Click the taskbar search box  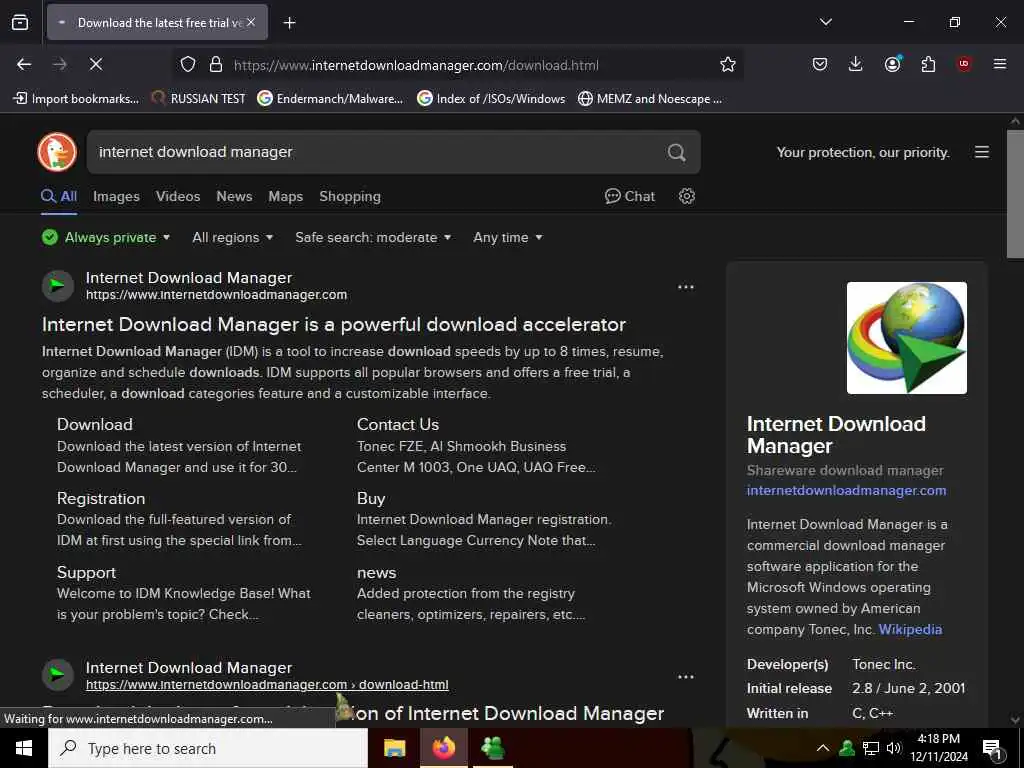pos(208,748)
